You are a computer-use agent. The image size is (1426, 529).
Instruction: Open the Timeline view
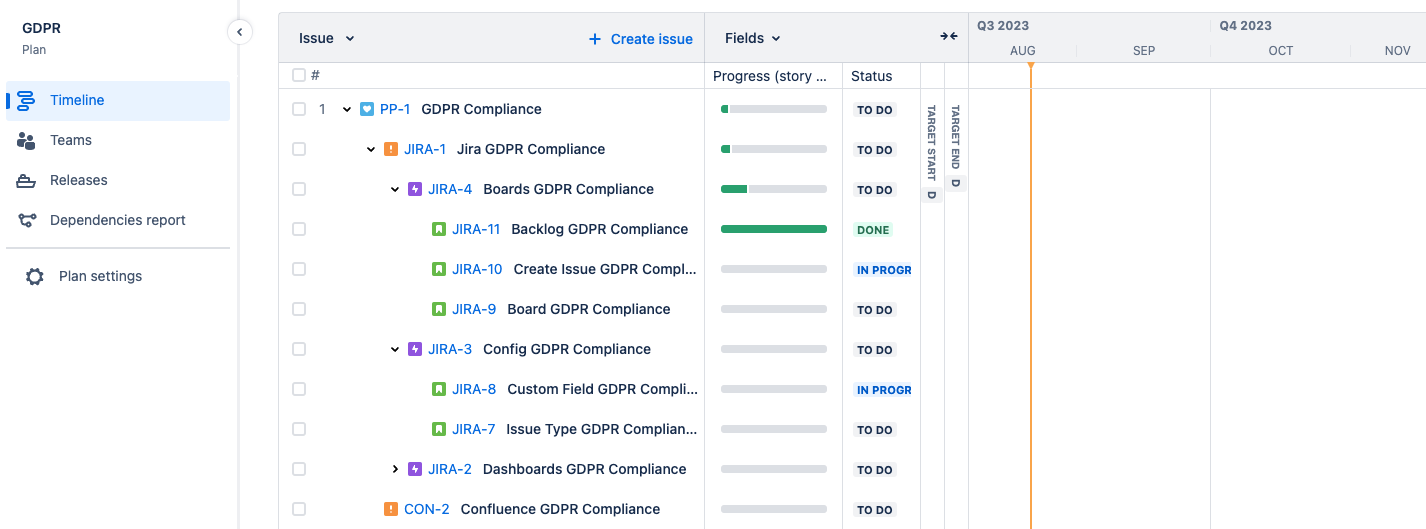[118, 101]
